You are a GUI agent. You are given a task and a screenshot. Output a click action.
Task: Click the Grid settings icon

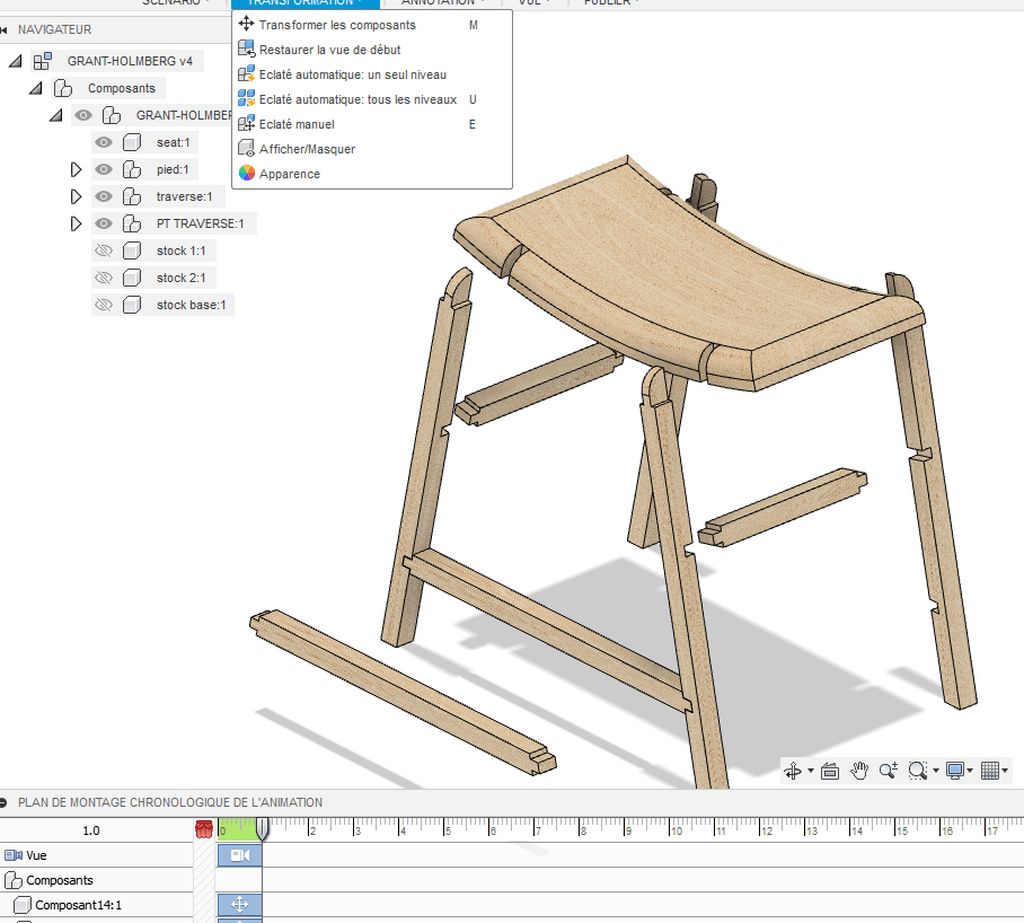pyautogui.click(x=990, y=770)
